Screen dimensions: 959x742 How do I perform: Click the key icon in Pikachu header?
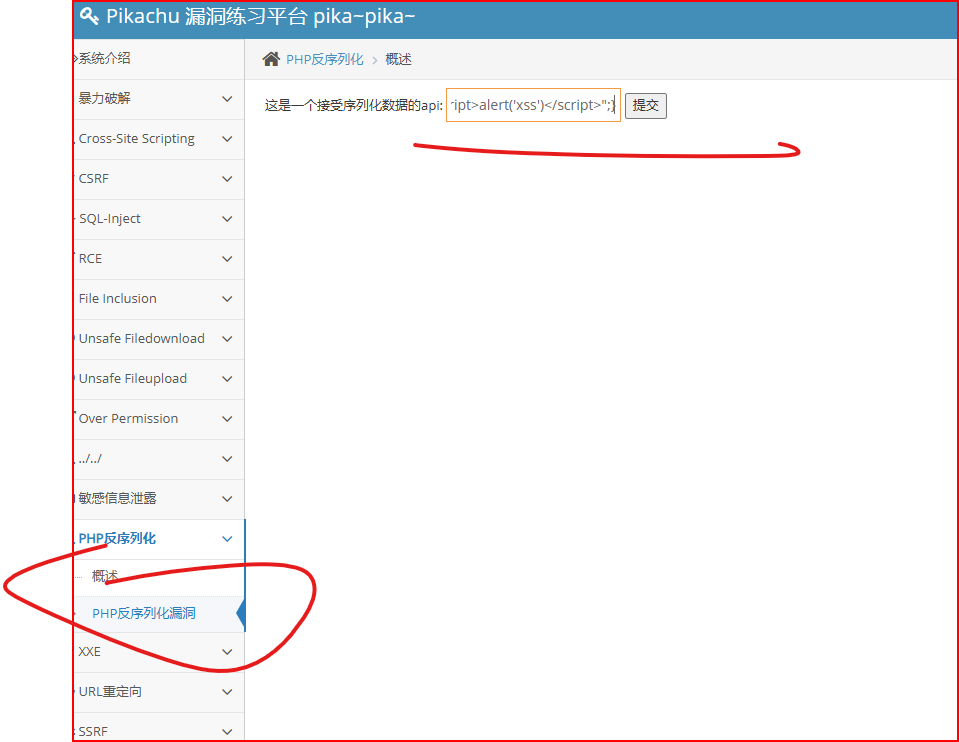[x=89, y=16]
